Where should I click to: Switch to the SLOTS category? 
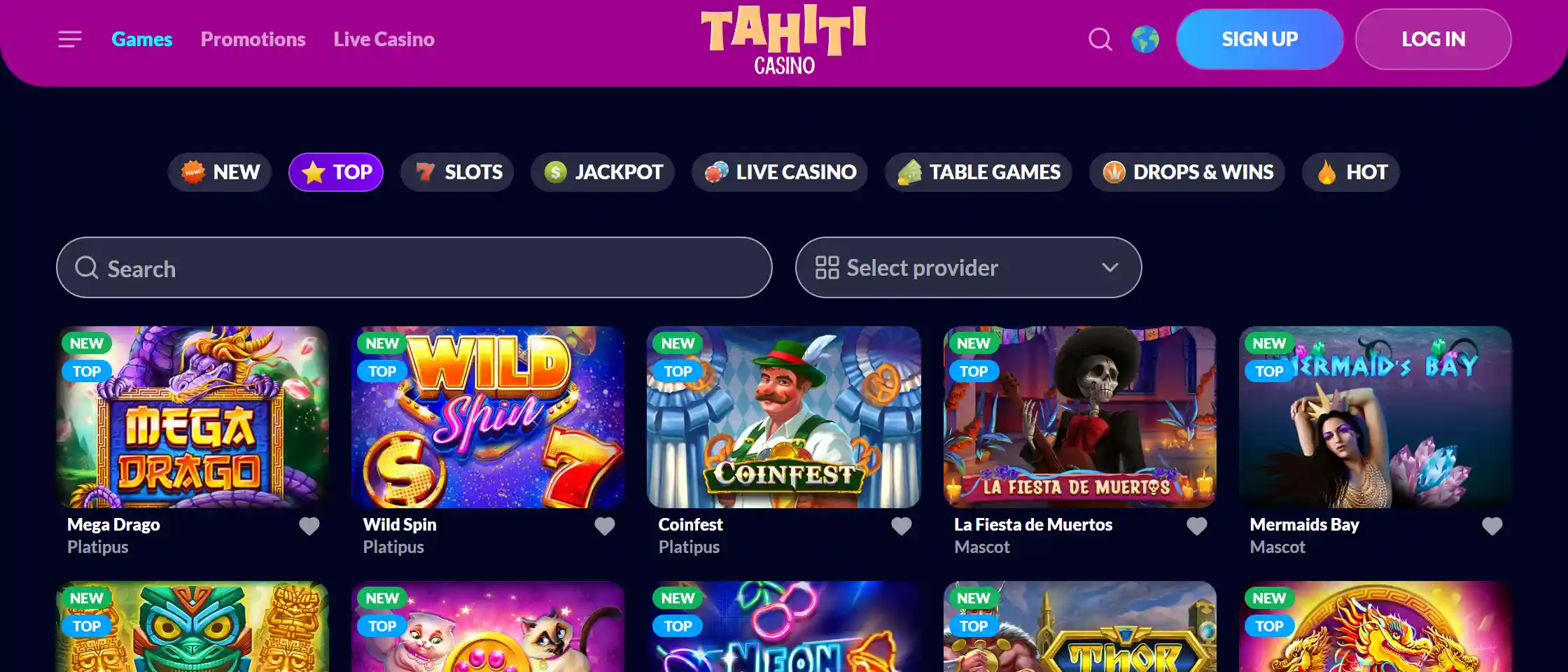tap(457, 172)
